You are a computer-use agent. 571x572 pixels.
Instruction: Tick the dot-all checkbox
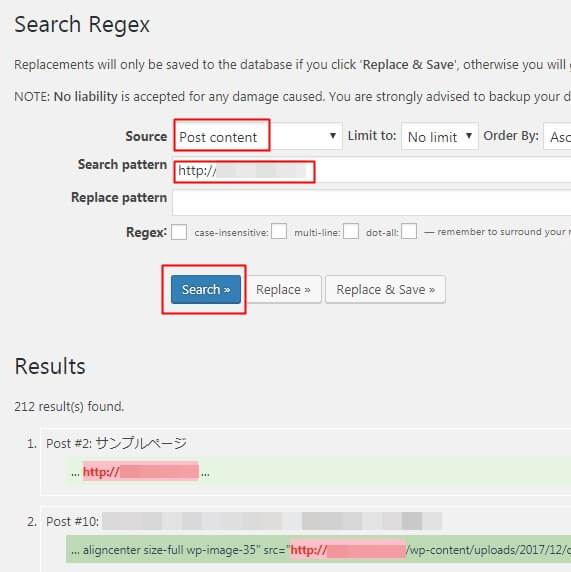(409, 231)
